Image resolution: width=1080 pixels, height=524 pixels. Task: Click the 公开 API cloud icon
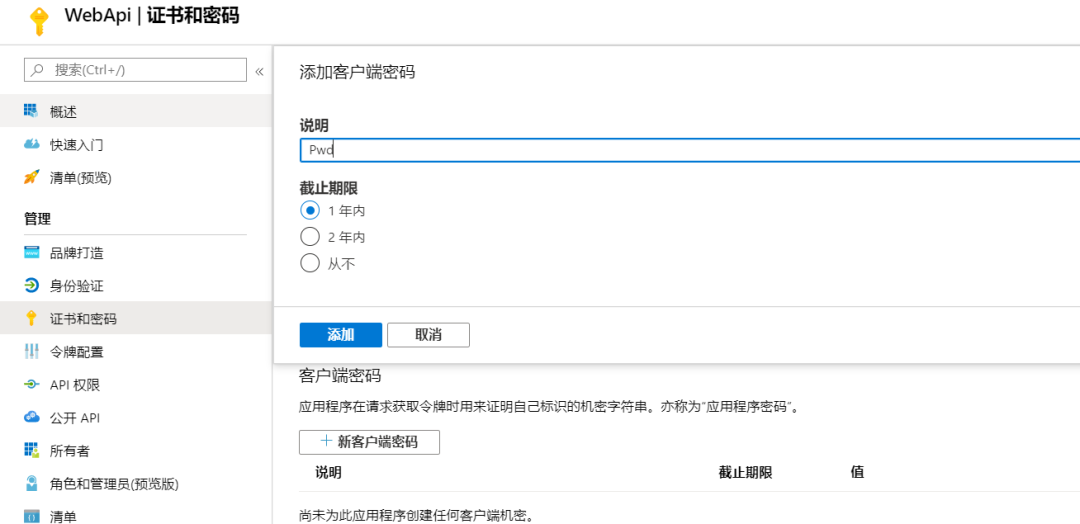(31, 417)
